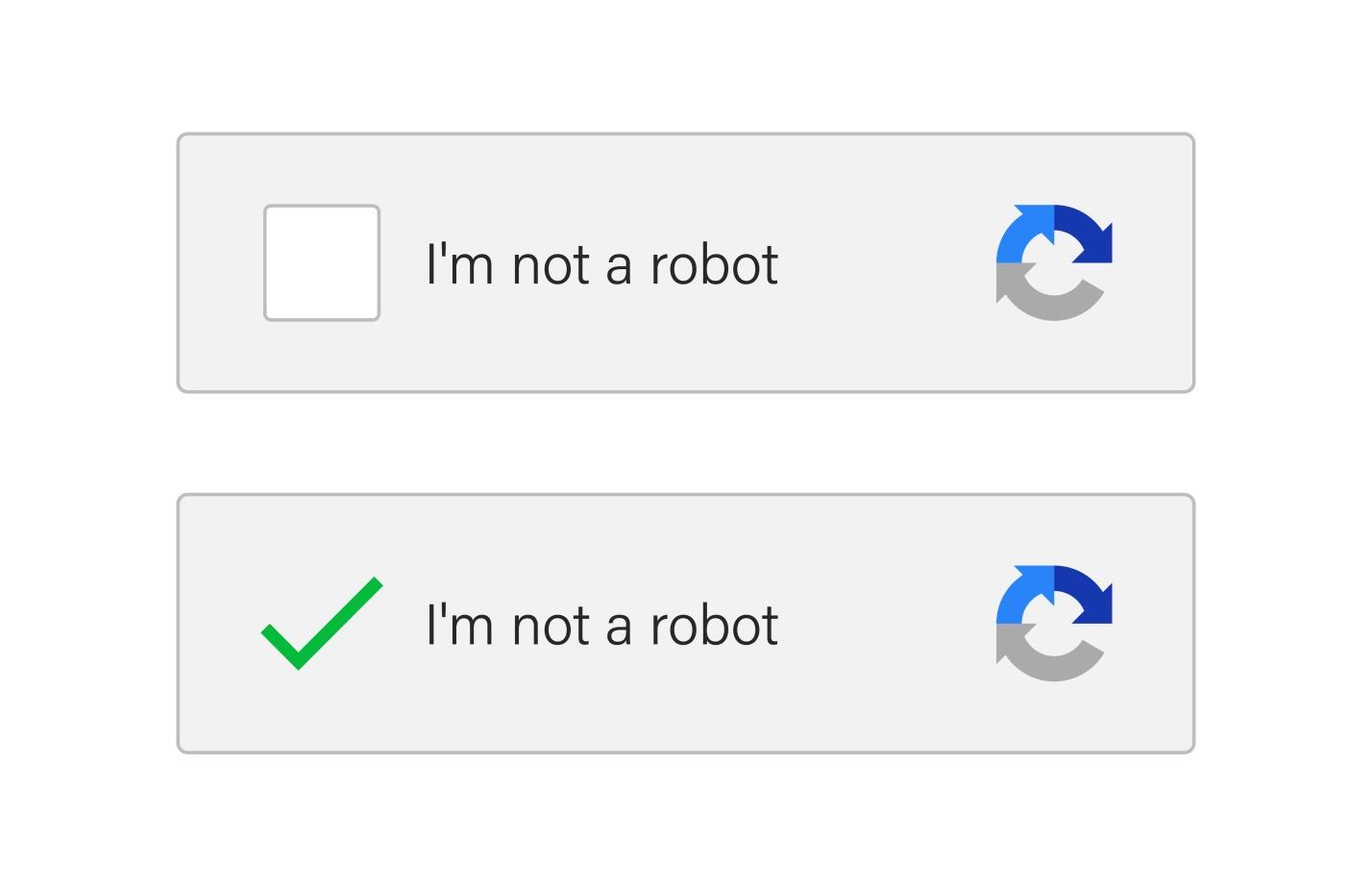Click the "I'm not a robot" label beside the empty checkbox
The image size is (1372, 888).
tap(601, 264)
